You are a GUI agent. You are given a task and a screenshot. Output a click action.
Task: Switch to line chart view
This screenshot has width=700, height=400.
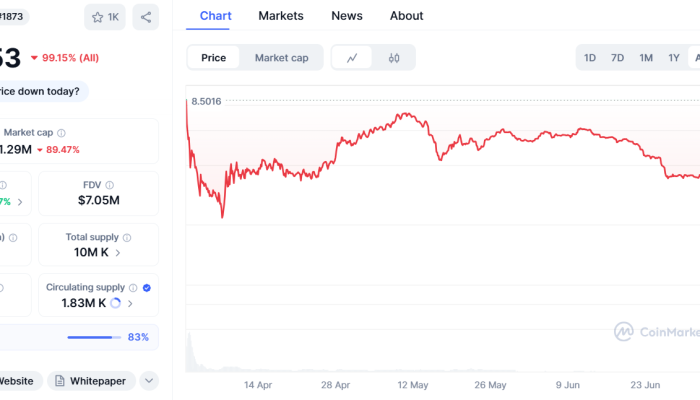352,58
